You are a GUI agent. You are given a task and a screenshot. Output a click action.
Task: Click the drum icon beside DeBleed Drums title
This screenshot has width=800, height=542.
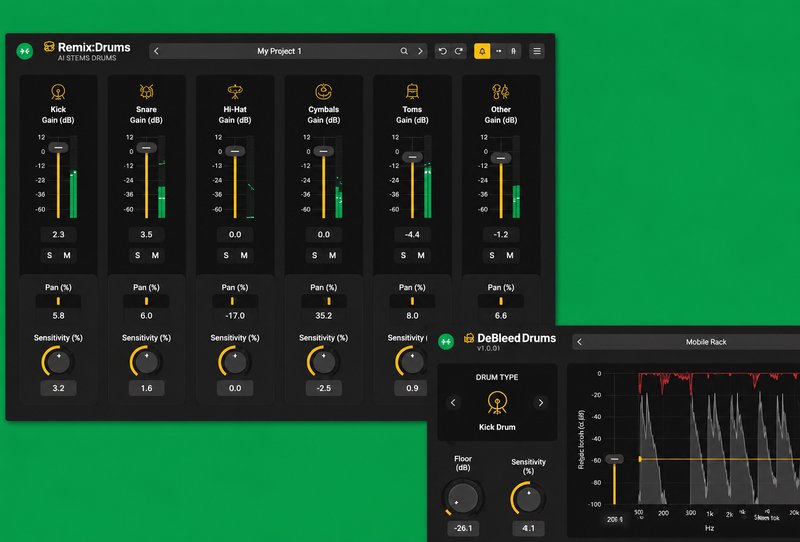pos(469,338)
